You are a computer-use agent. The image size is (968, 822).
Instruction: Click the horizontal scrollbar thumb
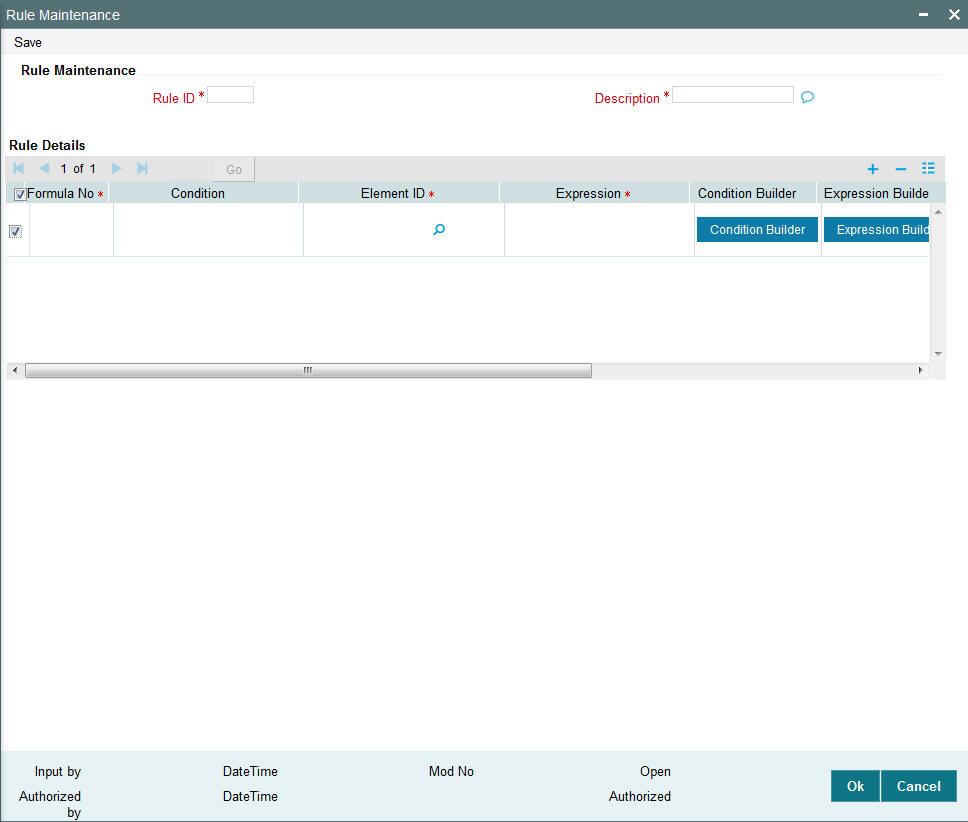tap(308, 370)
